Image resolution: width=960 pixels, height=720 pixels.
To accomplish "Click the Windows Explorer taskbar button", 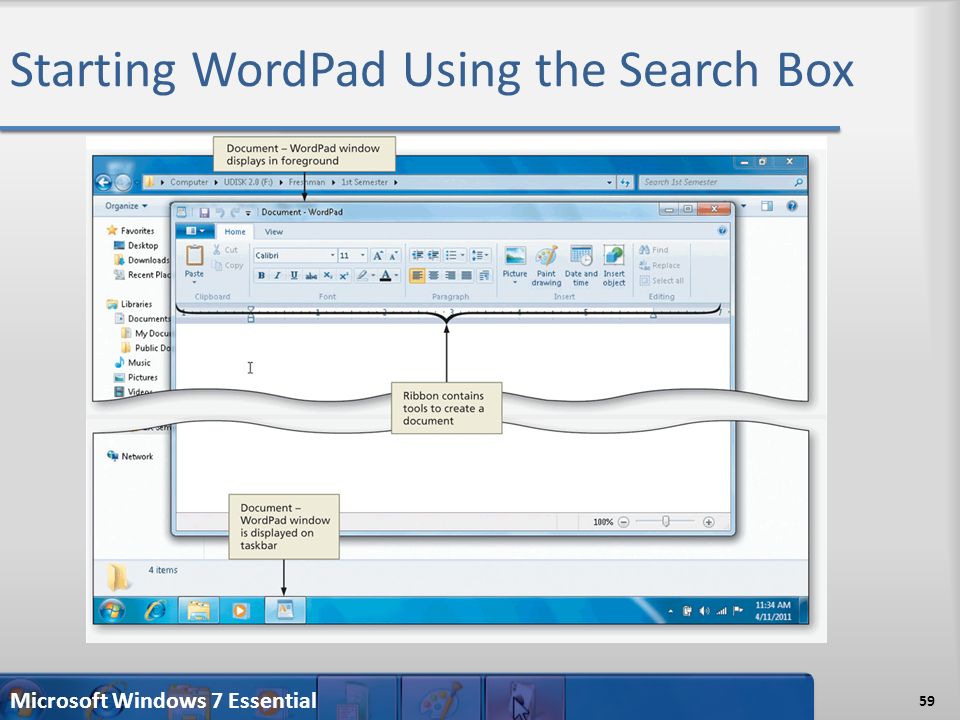I will click(198, 610).
